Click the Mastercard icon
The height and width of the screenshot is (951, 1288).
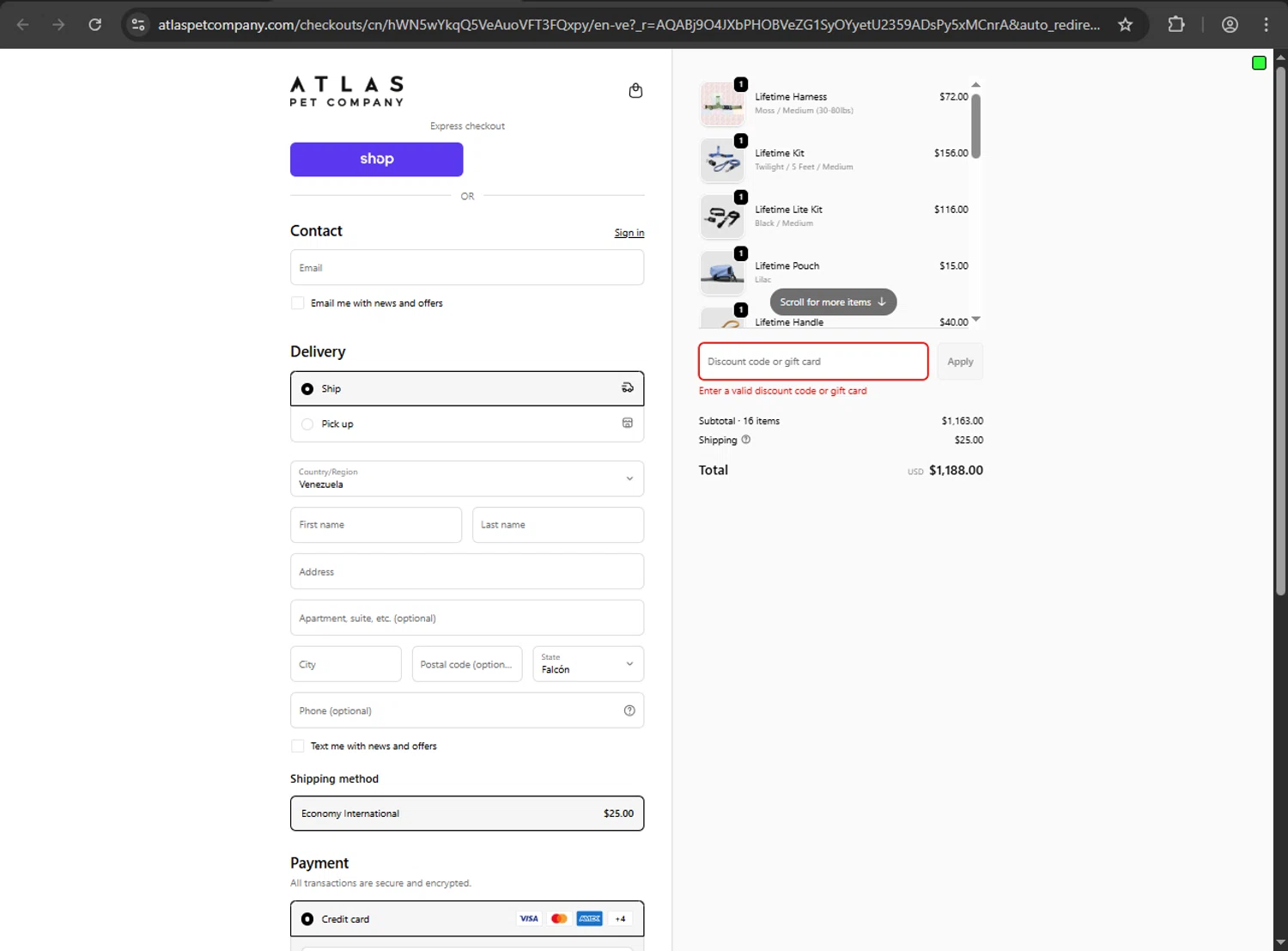tap(559, 918)
